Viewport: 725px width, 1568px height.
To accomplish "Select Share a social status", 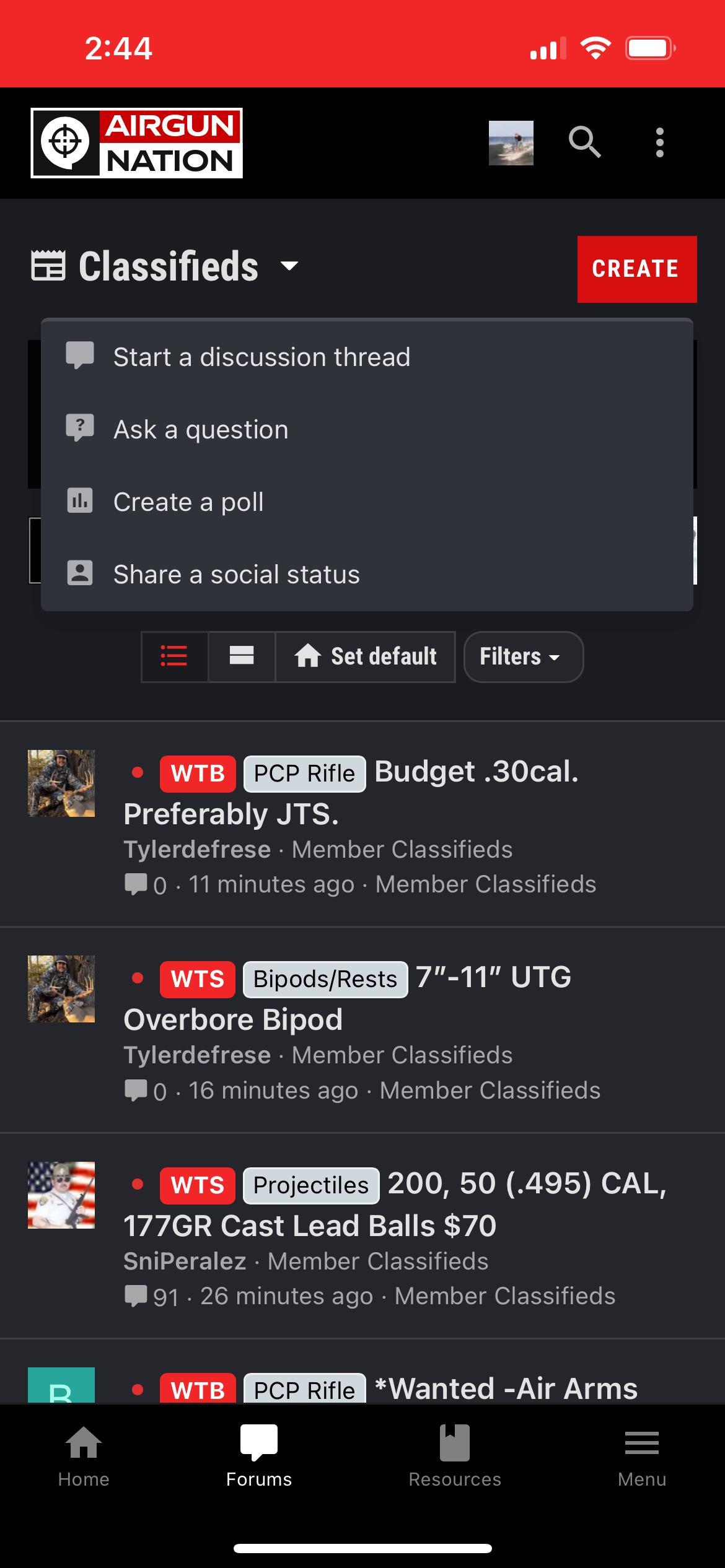I will [367, 574].
